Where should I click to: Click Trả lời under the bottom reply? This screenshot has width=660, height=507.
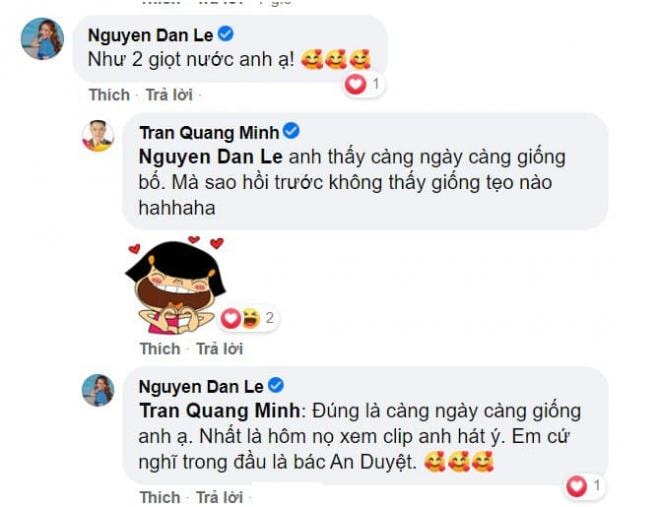220,497
